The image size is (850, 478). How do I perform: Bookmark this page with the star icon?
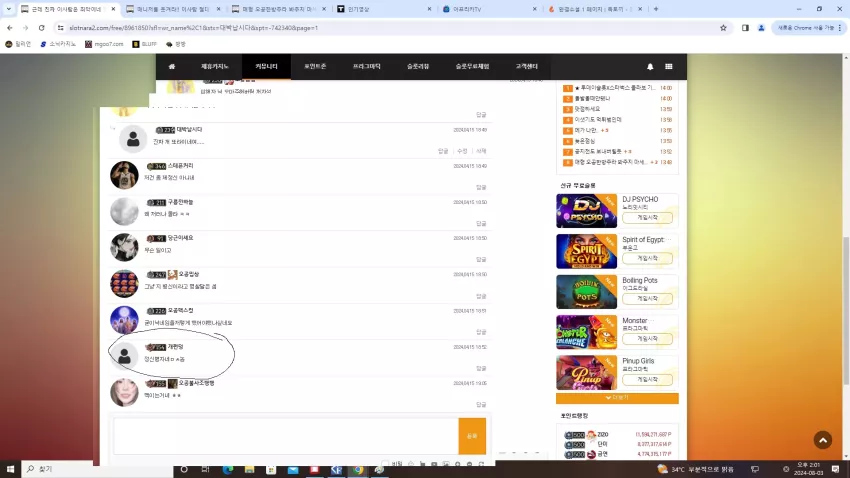(723, 28)
